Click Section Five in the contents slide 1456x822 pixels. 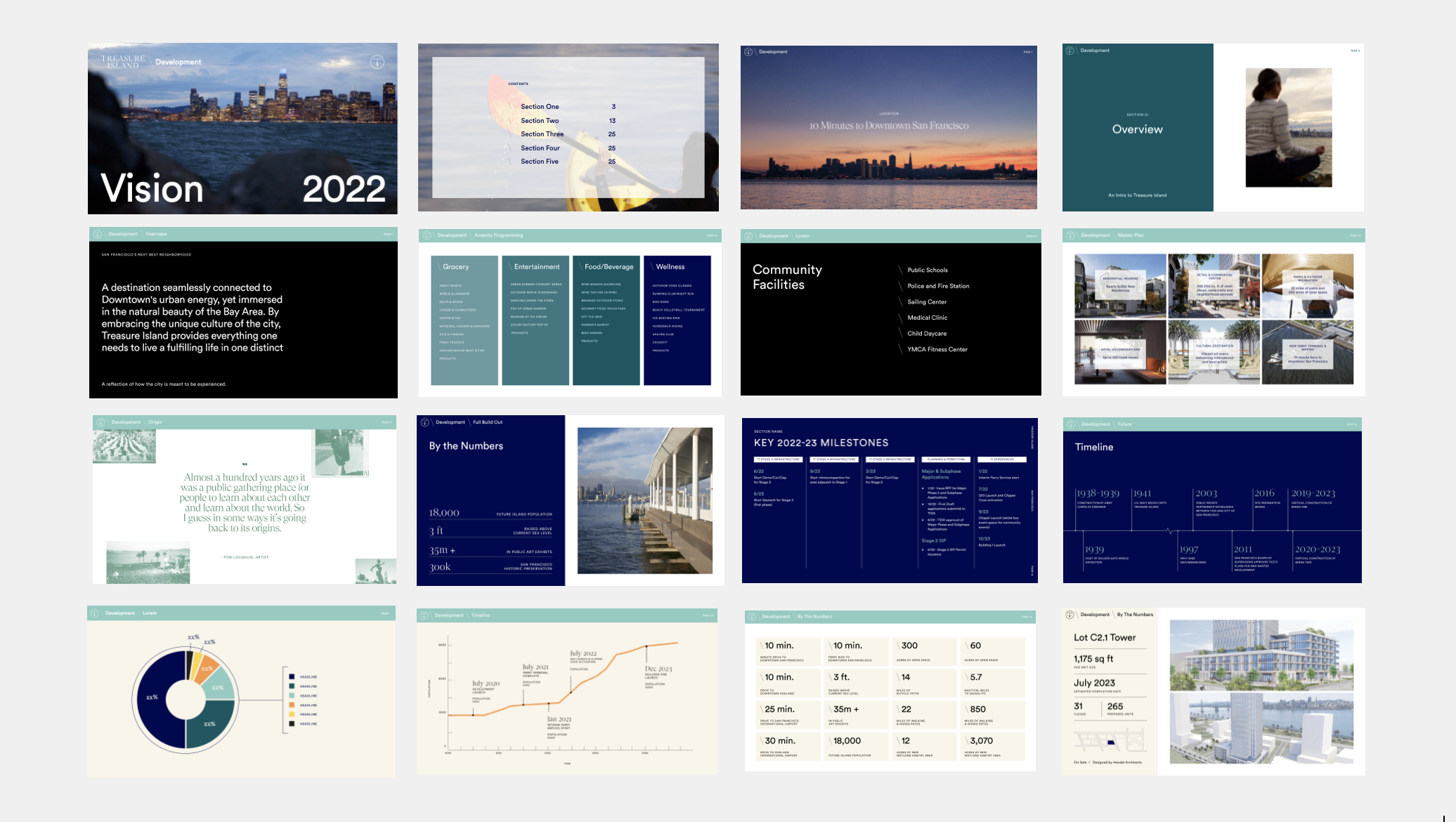click(540, 162)
